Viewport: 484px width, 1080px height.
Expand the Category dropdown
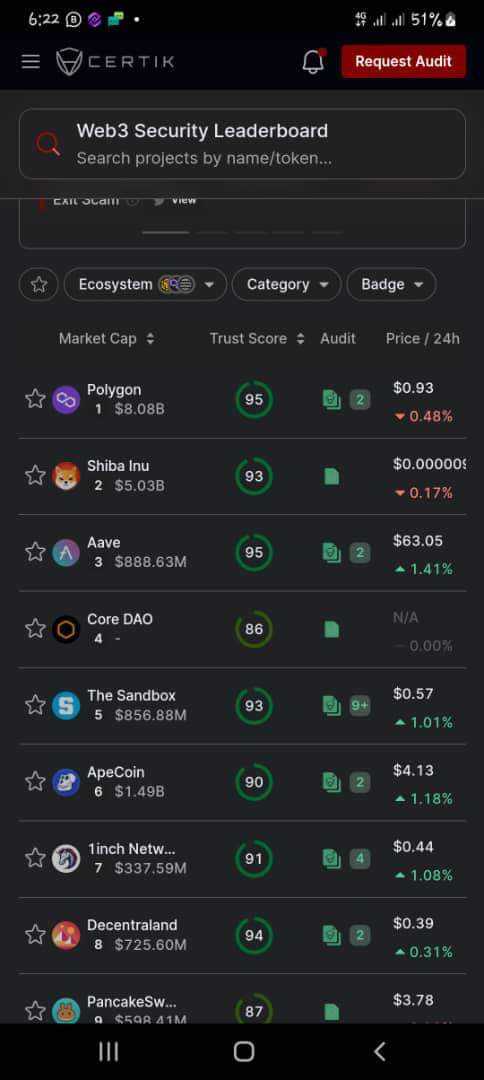[x=286, y=284]
